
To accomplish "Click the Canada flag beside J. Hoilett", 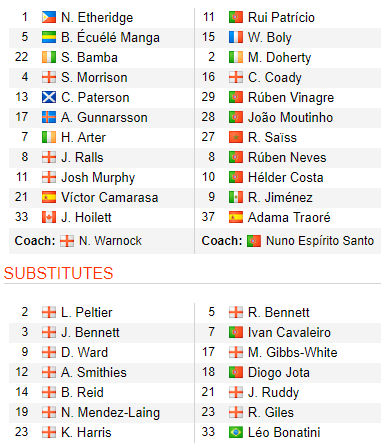I will (49, 217).
